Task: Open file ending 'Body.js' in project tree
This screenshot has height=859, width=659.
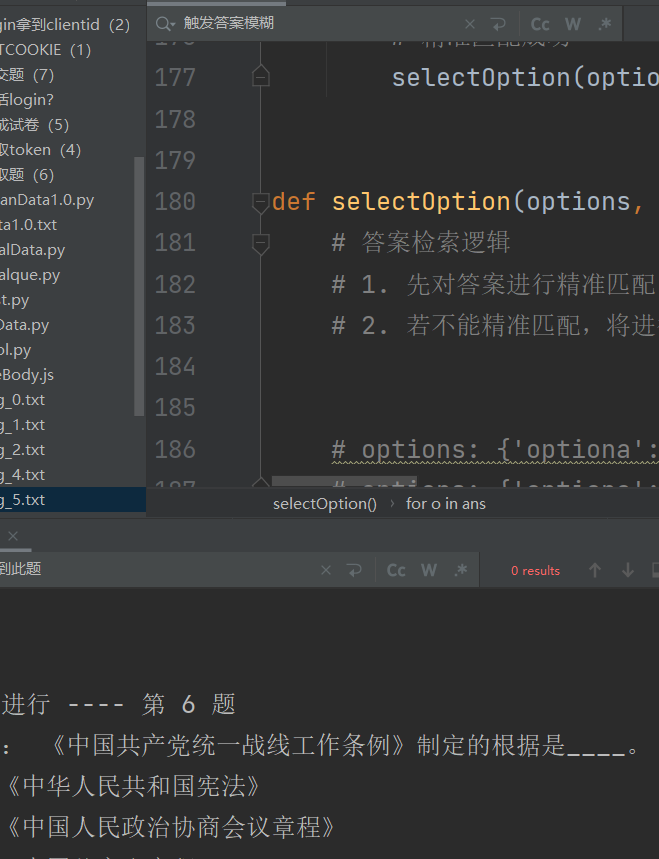Action: pos(27,375)
